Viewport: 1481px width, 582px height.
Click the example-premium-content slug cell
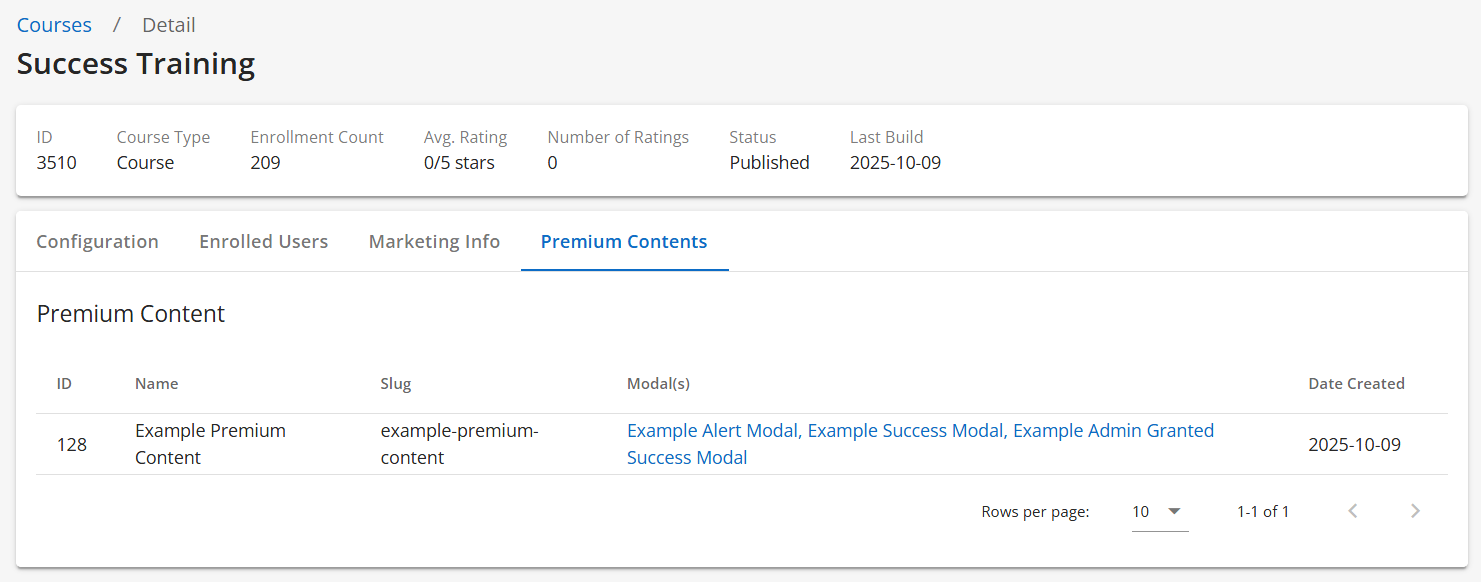[x=459, y=444]
